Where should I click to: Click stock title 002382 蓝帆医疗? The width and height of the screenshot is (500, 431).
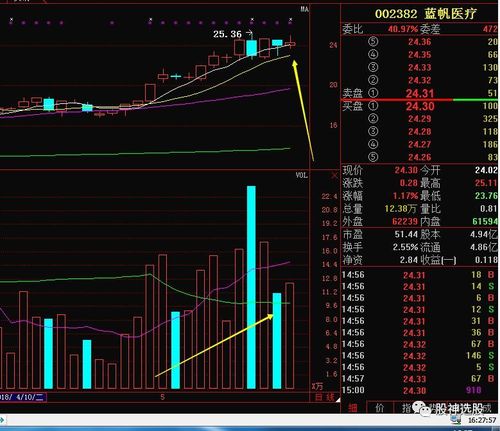coord(426,14)
